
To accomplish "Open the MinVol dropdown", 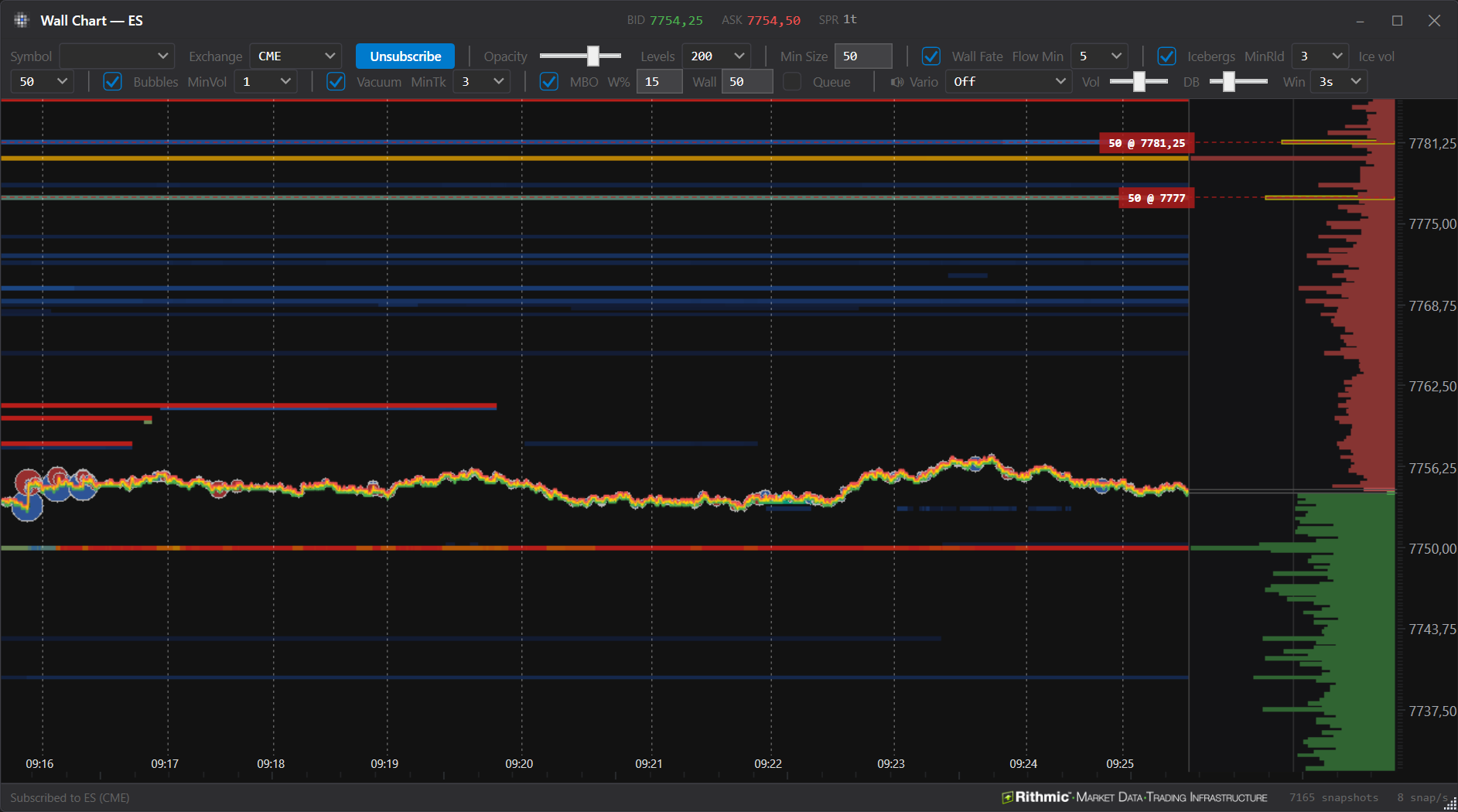I will pyautogui.click(x=266, y=82).
